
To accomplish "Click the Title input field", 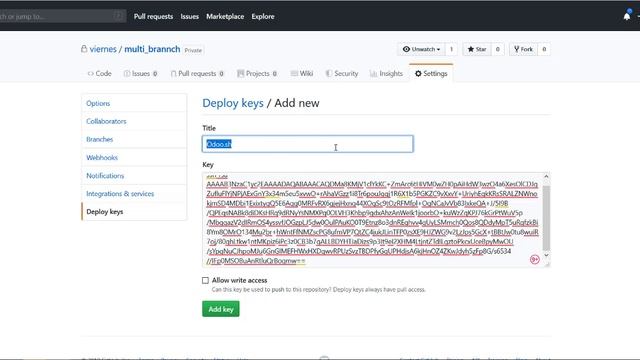I will (x=308, y=144).
